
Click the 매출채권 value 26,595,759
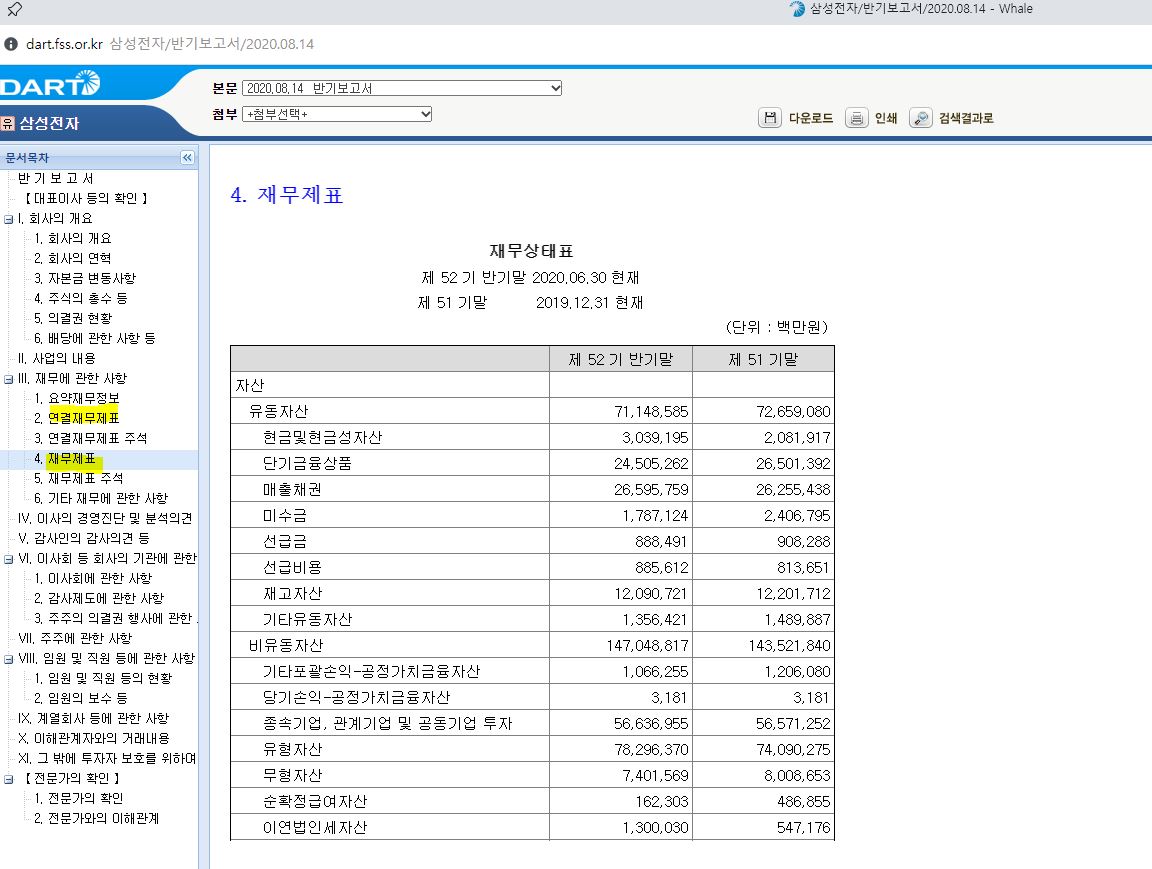click(652, 490)
